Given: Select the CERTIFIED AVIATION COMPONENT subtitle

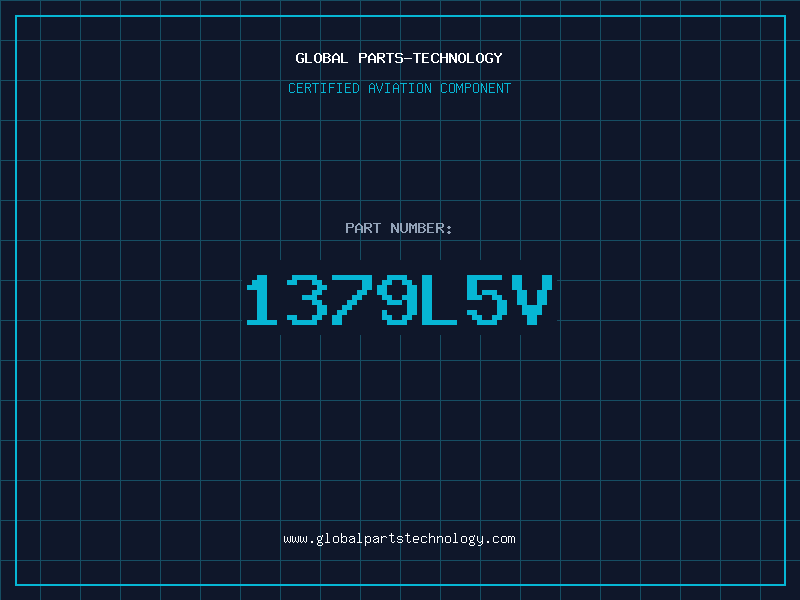Looking at the screenshot, I should click(x=399, y=88).
